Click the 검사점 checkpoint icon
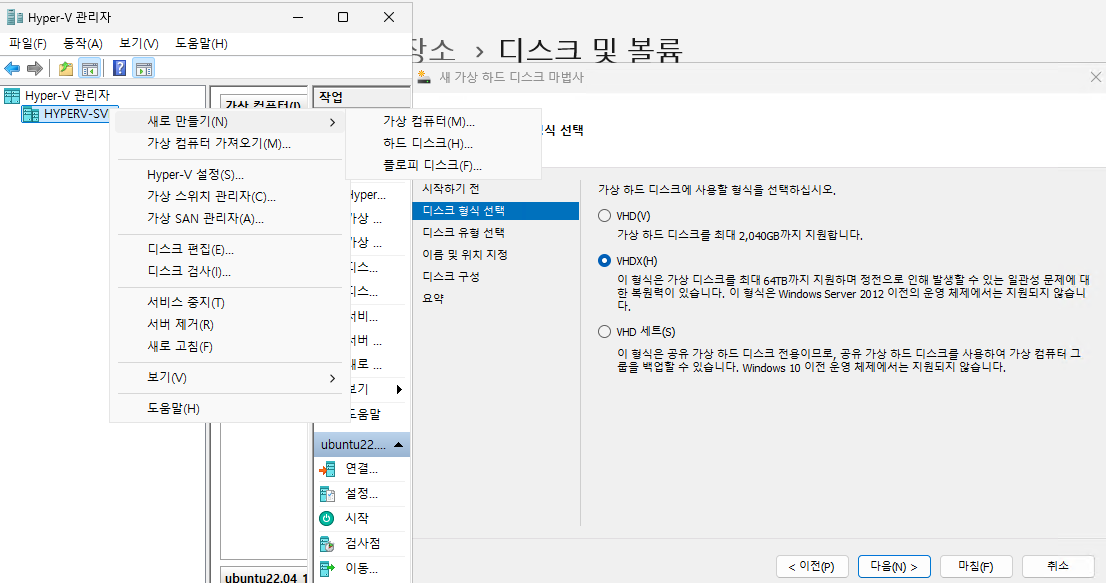Image resolution: width=1106 pixels, height=583 pixels. (327, 544)
